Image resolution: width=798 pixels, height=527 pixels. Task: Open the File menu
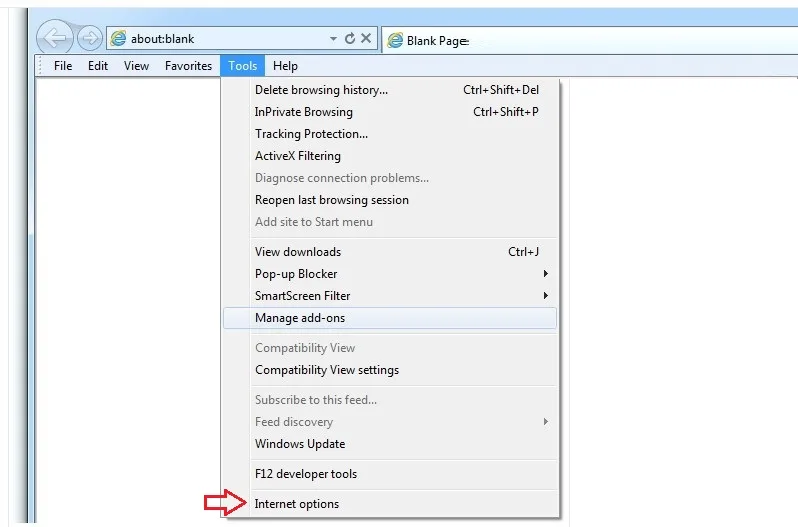(x=63, y=66)
